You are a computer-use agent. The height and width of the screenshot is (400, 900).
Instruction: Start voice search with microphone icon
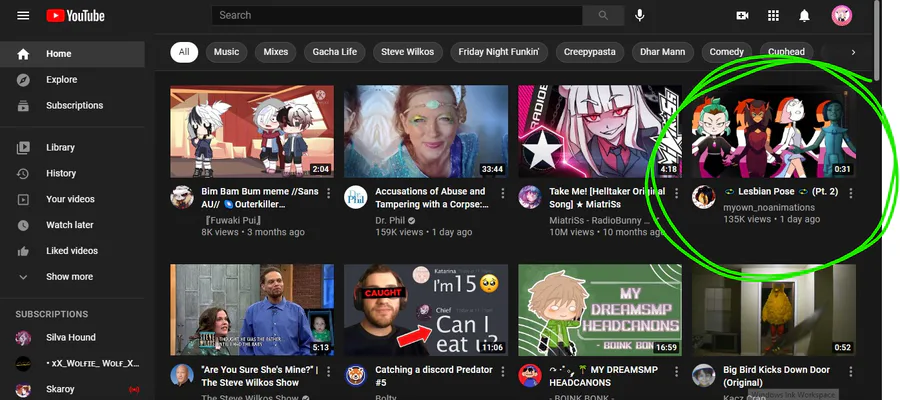(639, 15)
